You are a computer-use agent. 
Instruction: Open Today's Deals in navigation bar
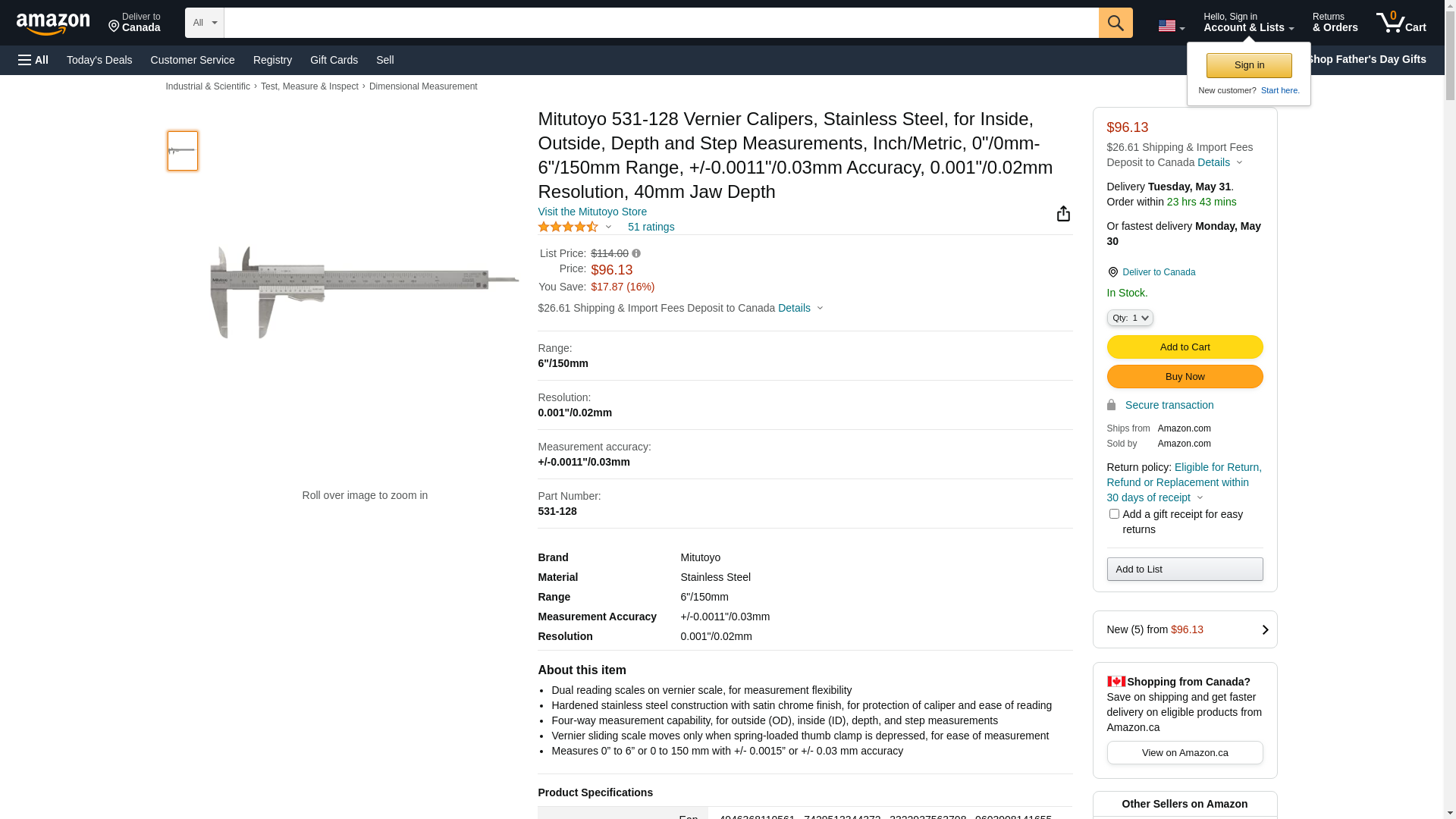tap(99, 60)
